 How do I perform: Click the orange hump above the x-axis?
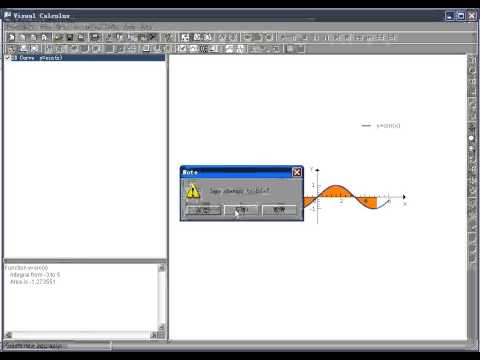pos(336,191)
